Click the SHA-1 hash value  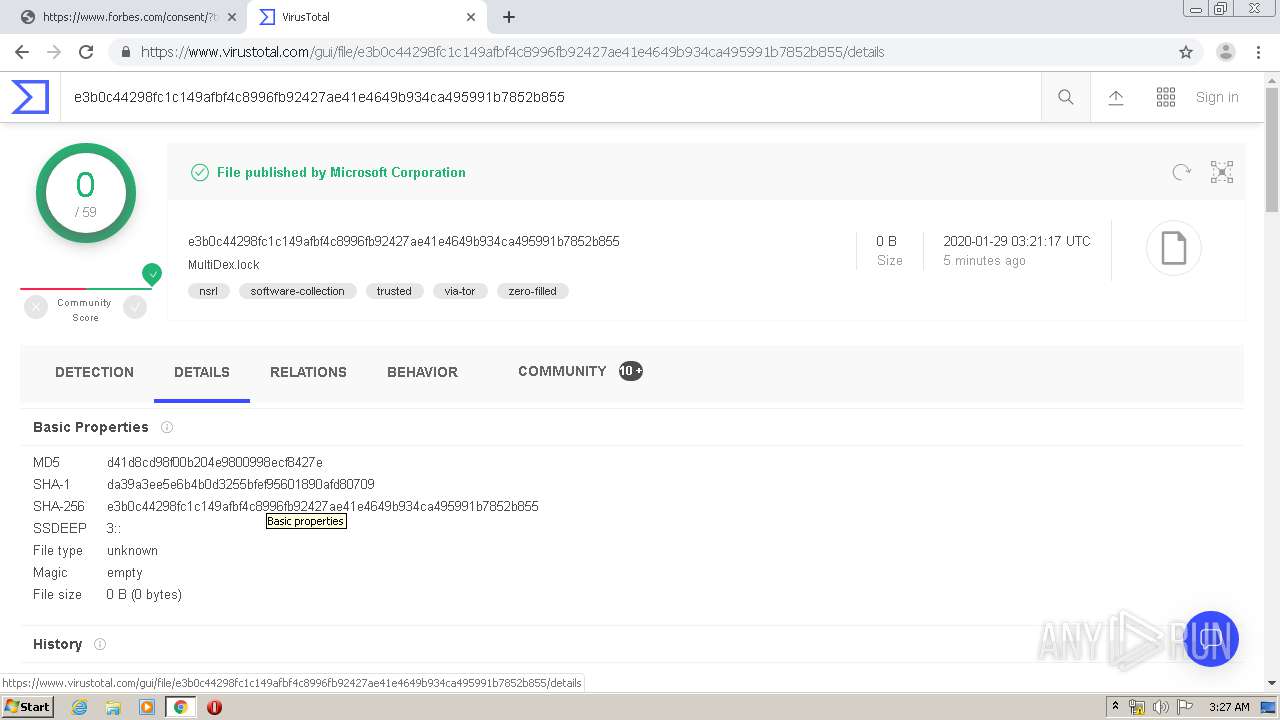(x=241, y=484)
